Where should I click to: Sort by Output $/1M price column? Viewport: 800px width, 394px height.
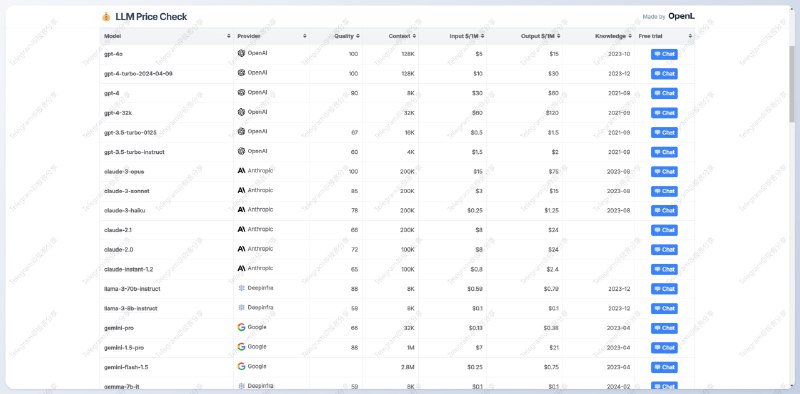(559, 36)
